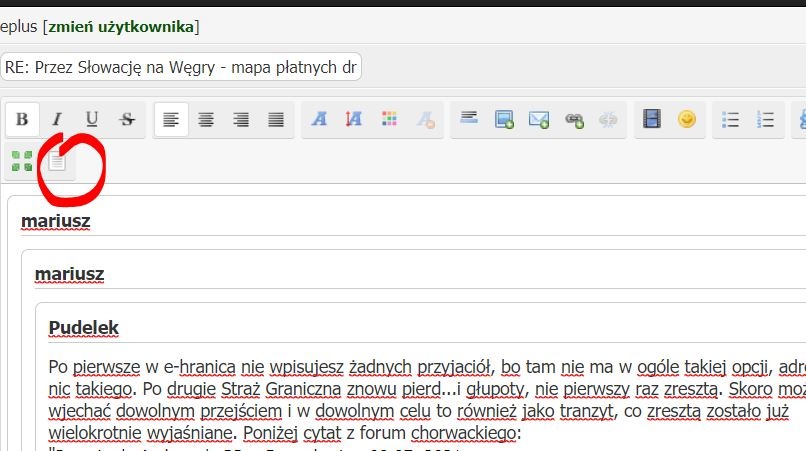Click the nested mariusz quote heading
Screen dimensions: 806x451
tap(69, 274)
